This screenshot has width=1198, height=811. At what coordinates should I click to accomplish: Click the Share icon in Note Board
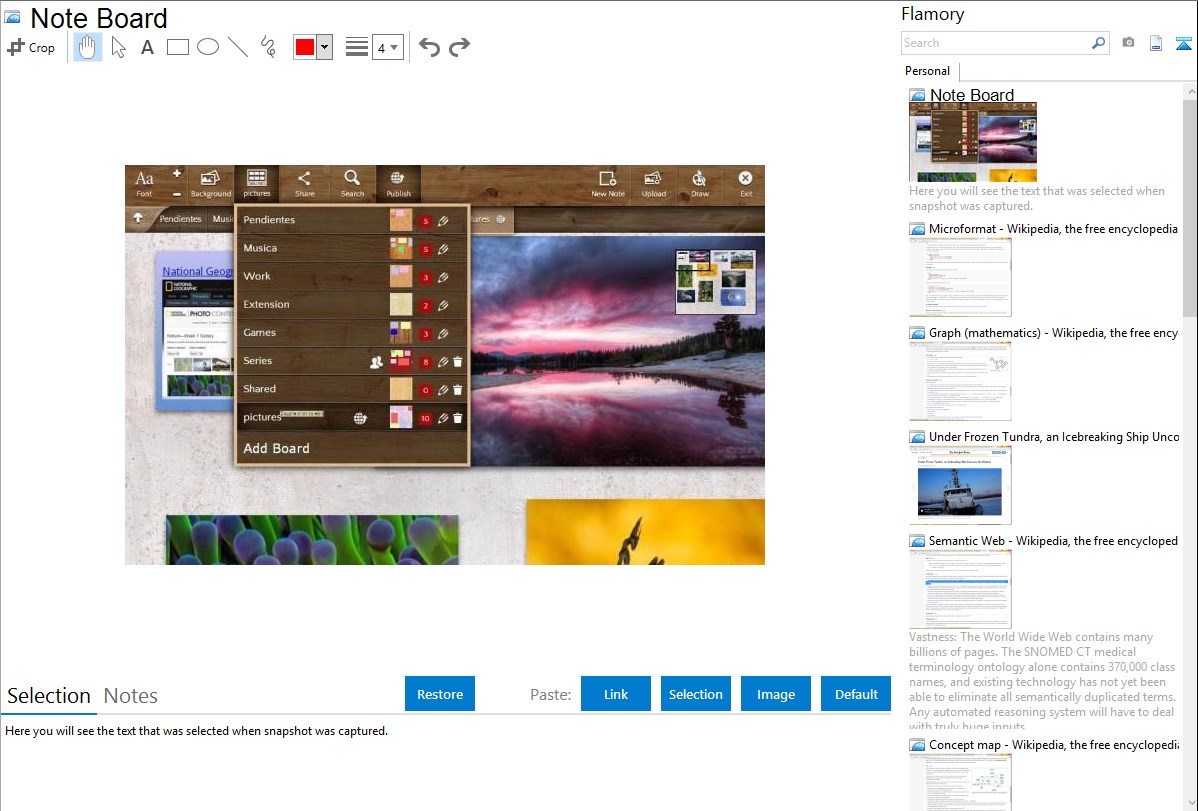(x=304, y=183)
